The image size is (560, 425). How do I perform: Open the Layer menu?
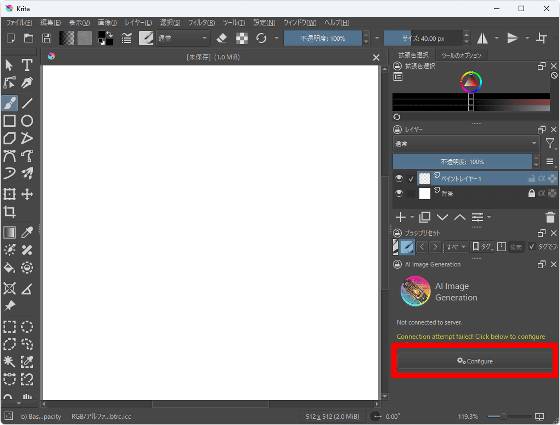click(x=138, y=22)
